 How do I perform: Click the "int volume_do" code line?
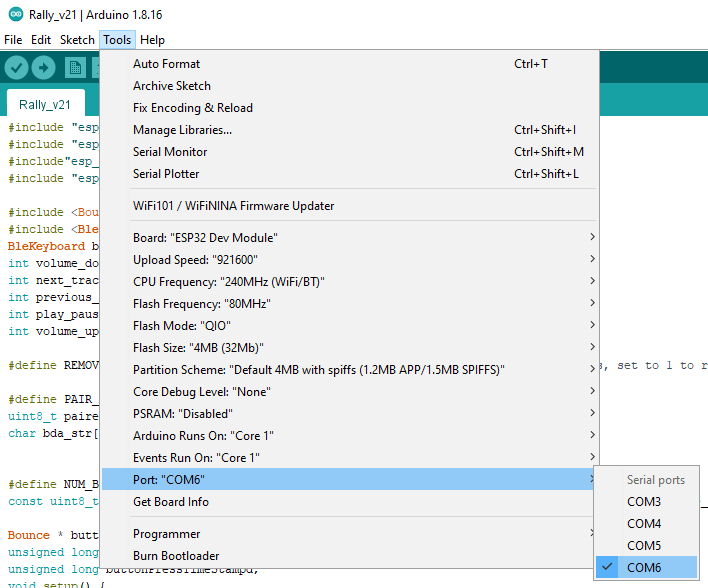point(53,263)
